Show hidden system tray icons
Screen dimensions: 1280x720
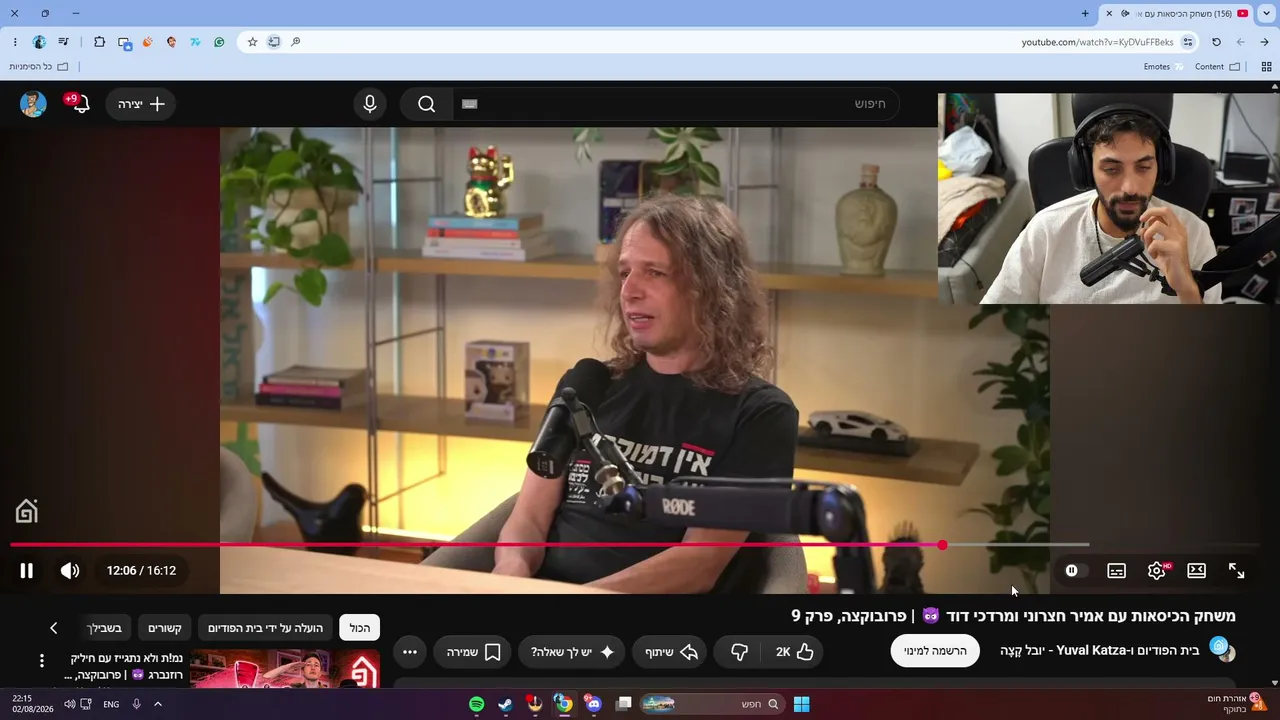pyautogui.click(x=157, y=704)
